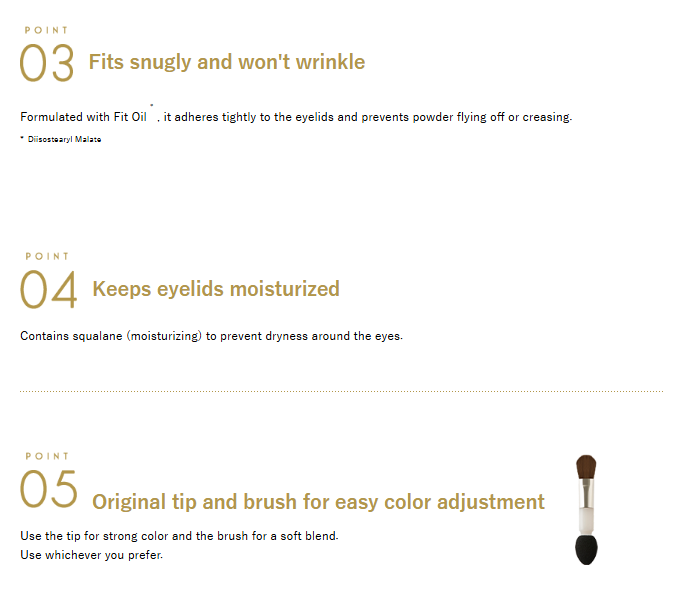
Task: Click the "POINT" label above 05
Action: (x=48, y=456)
